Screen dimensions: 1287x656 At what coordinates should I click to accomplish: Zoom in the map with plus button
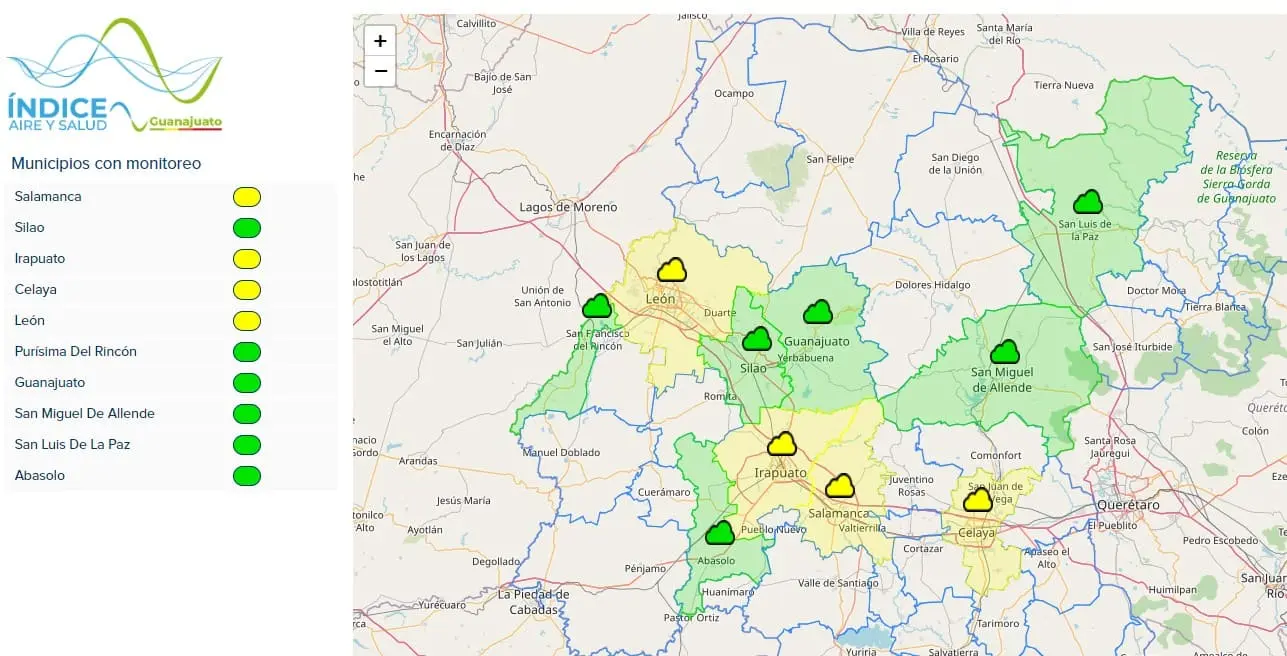[380, 41]
